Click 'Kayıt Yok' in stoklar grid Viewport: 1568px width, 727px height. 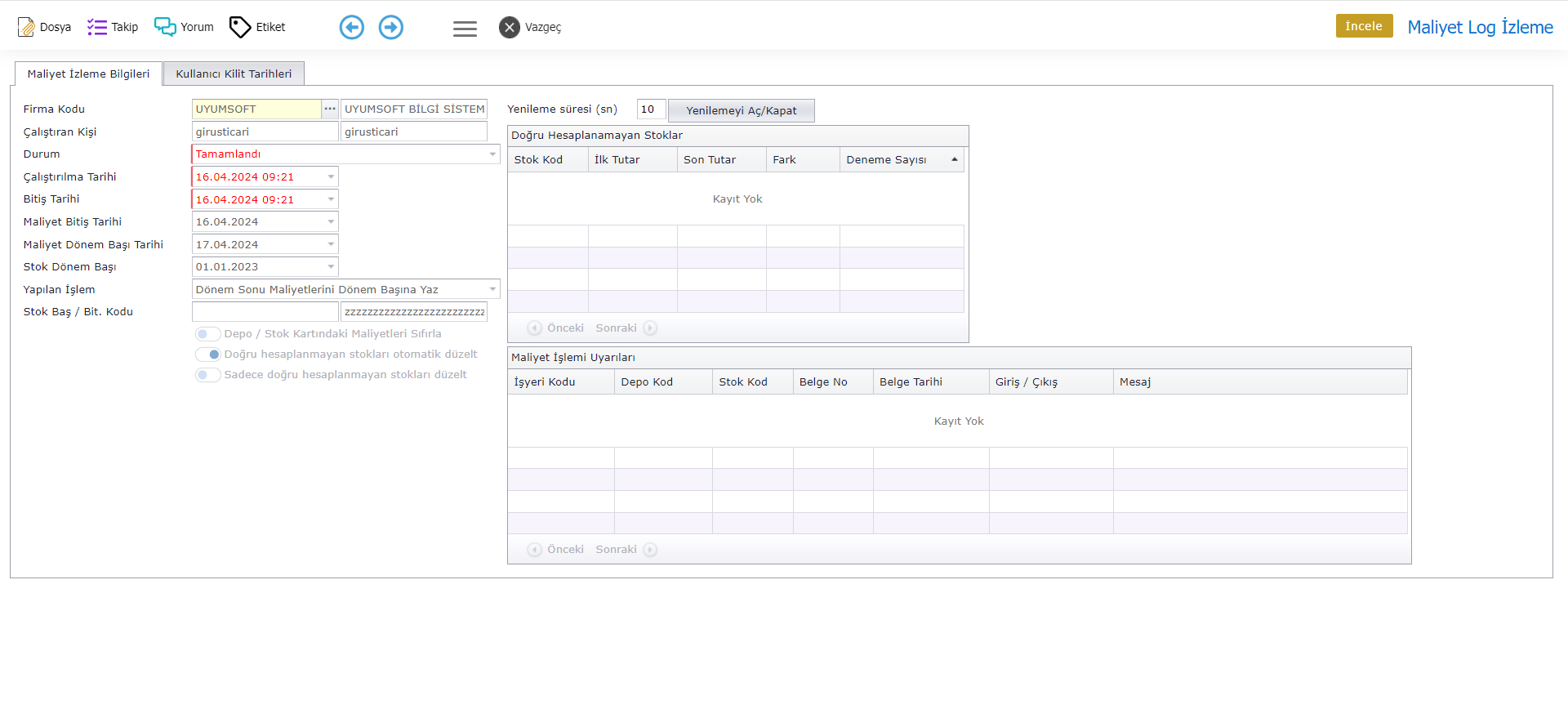point(737,198)
